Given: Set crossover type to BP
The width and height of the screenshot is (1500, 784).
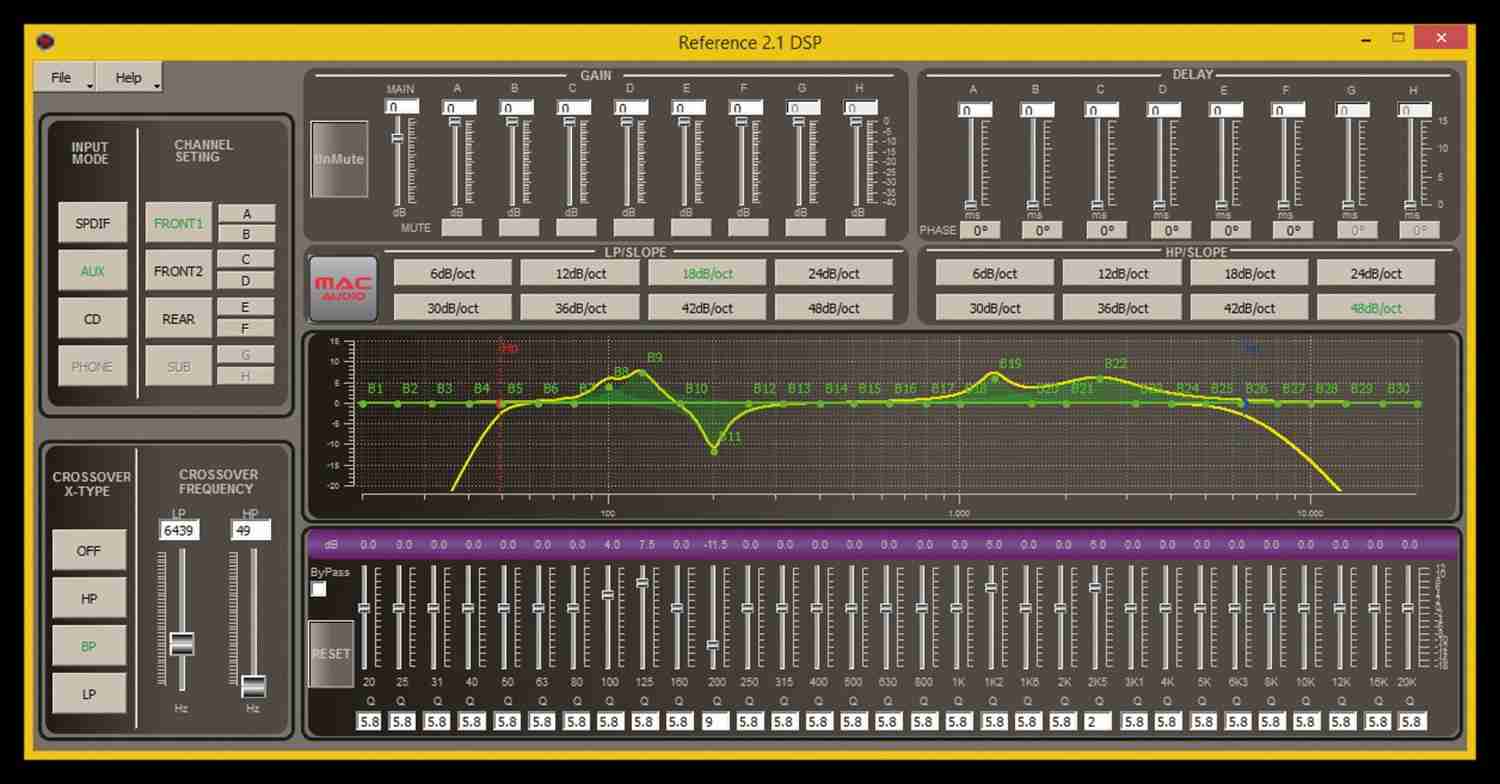Looking at the screenshot, I should pyautogui.click(x=89, y=646).
